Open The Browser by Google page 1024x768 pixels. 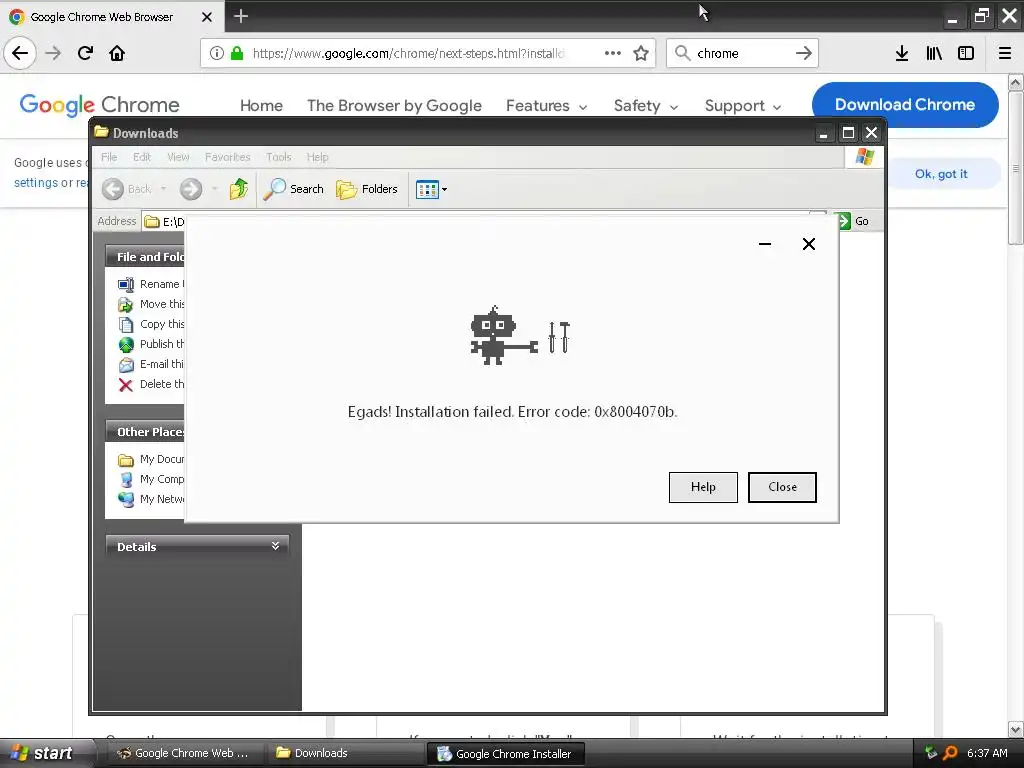click(x=394, y=106)
